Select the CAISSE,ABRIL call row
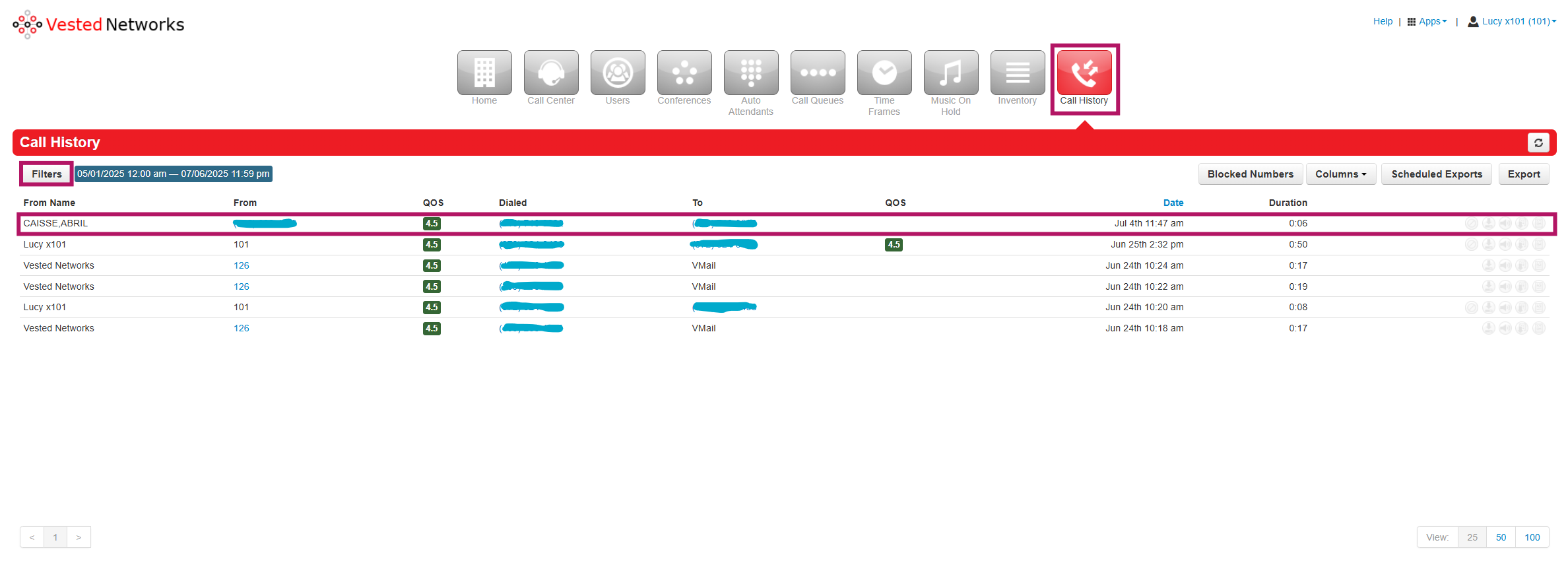 click(x=55, y=224)
